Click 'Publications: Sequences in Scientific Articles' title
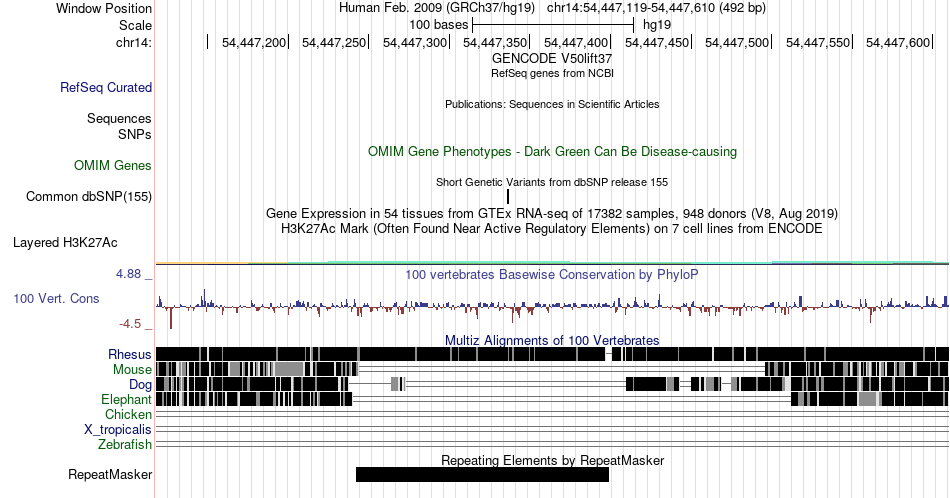950x498 pixels. pyautogui.click(x=552, y=104)
